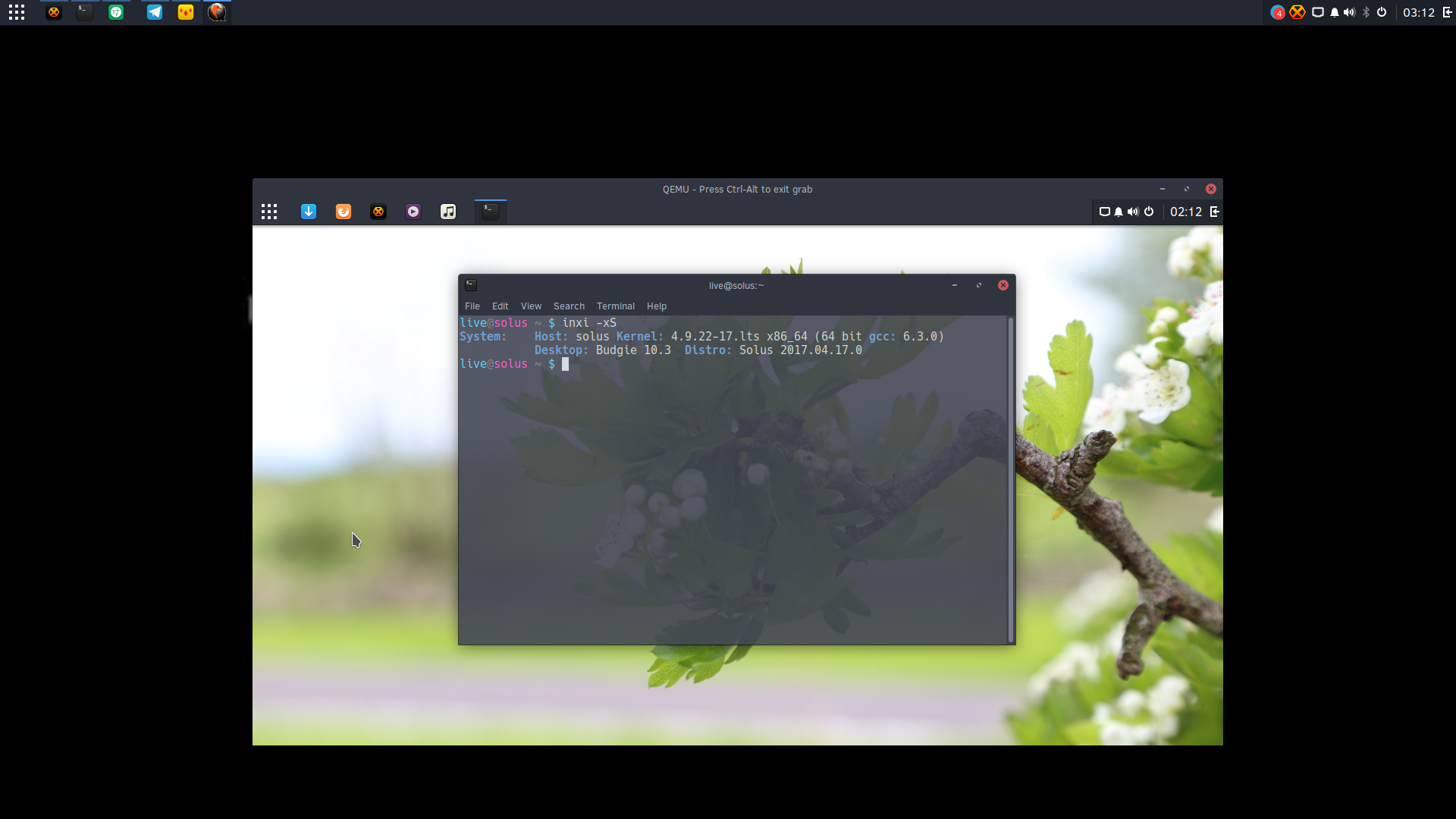Open the host panel applications grid menu
This screenshot has height=819, width=1456.
click(17, 12)
